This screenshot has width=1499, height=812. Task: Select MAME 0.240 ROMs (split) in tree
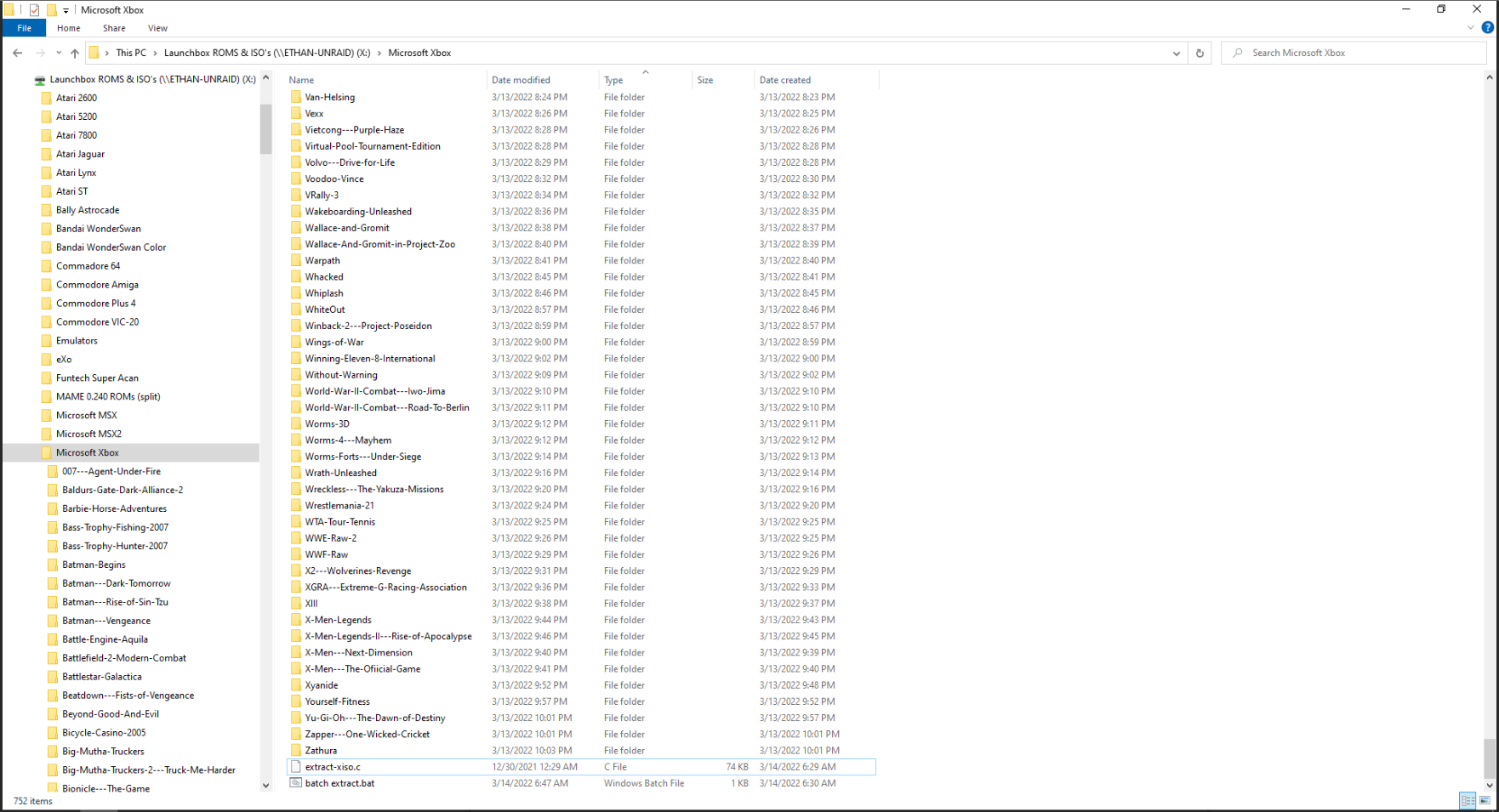108,397
